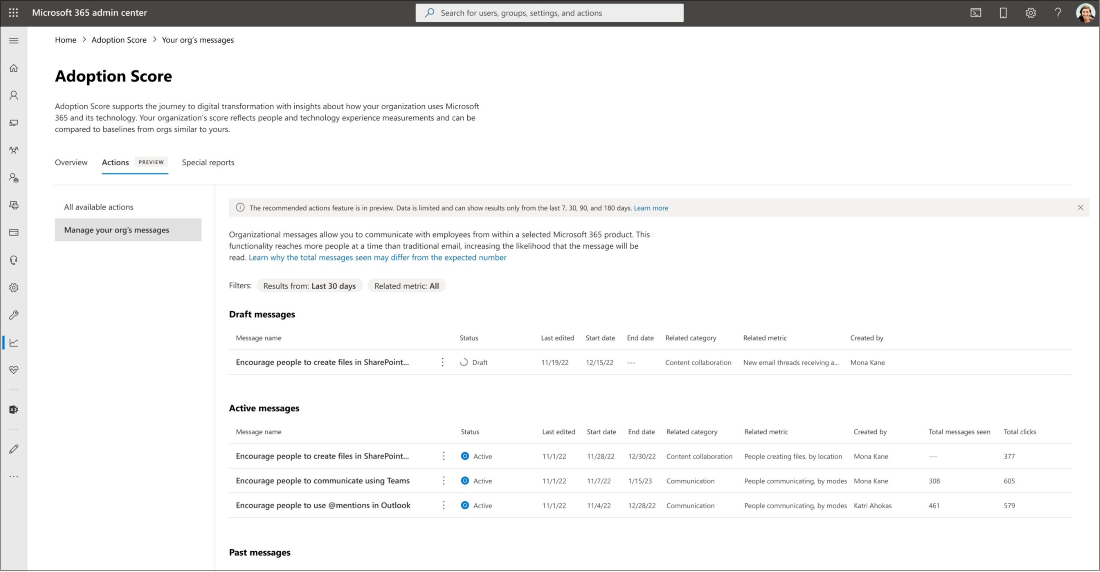Open Related metric: All filter

pyautogui.click(x=406, y=286)
